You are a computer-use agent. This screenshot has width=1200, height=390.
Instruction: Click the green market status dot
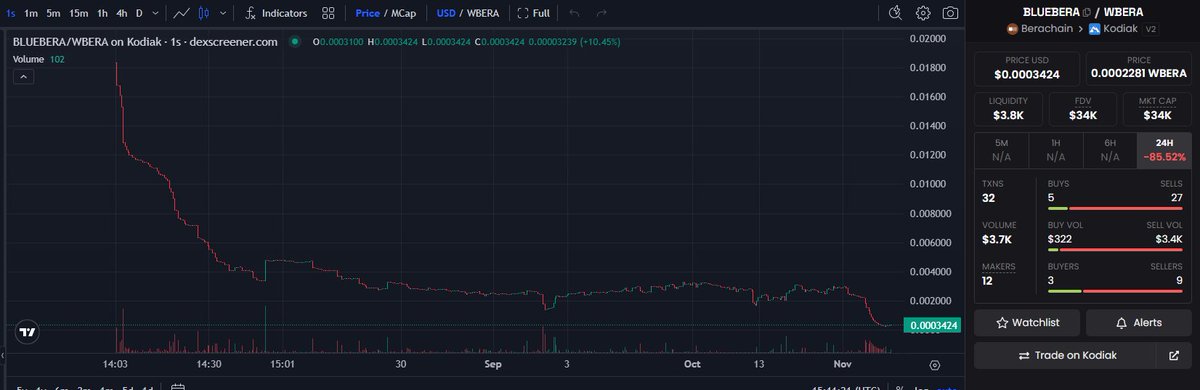click(295, 42)
